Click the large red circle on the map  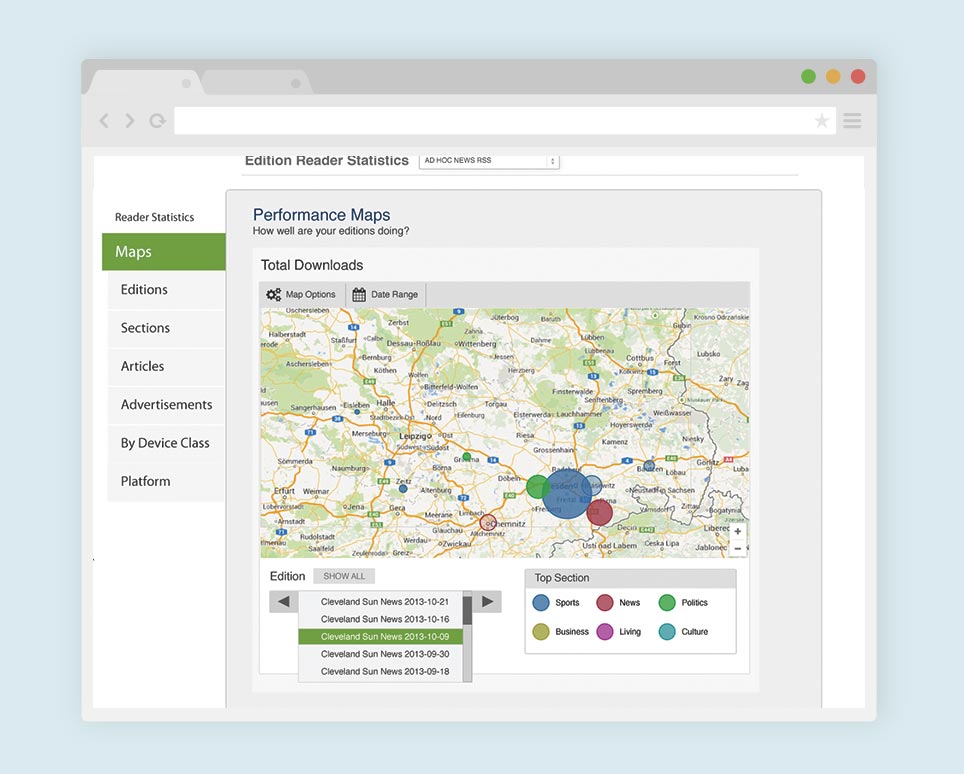point(599,512)
